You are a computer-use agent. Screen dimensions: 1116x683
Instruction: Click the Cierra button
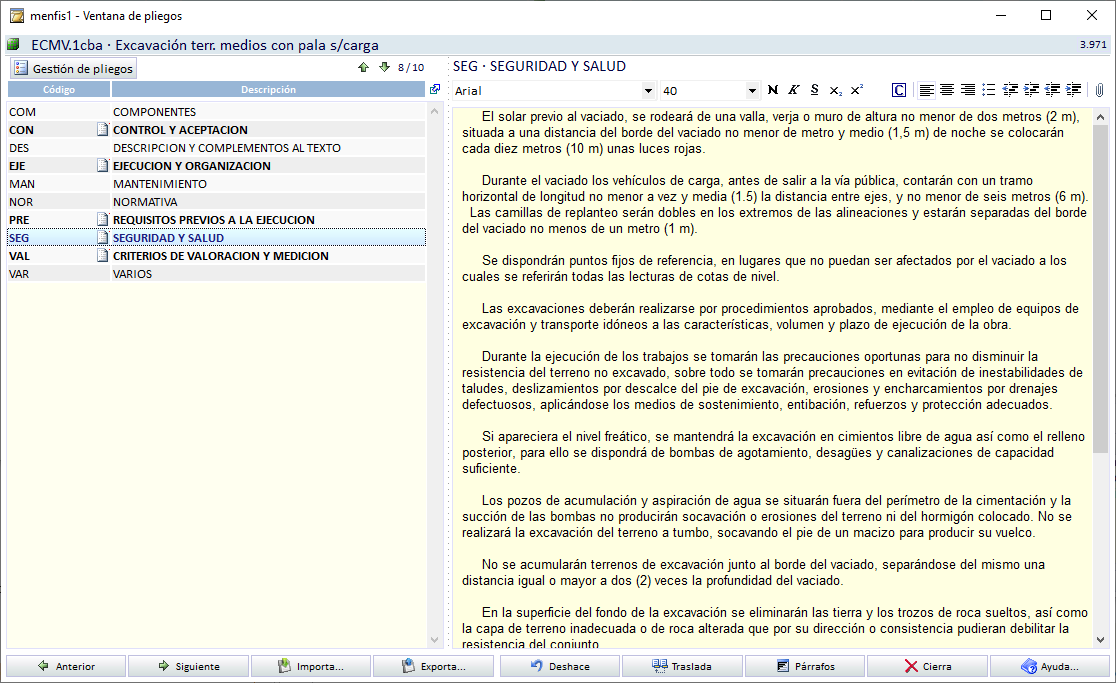(x=927, y=666)
